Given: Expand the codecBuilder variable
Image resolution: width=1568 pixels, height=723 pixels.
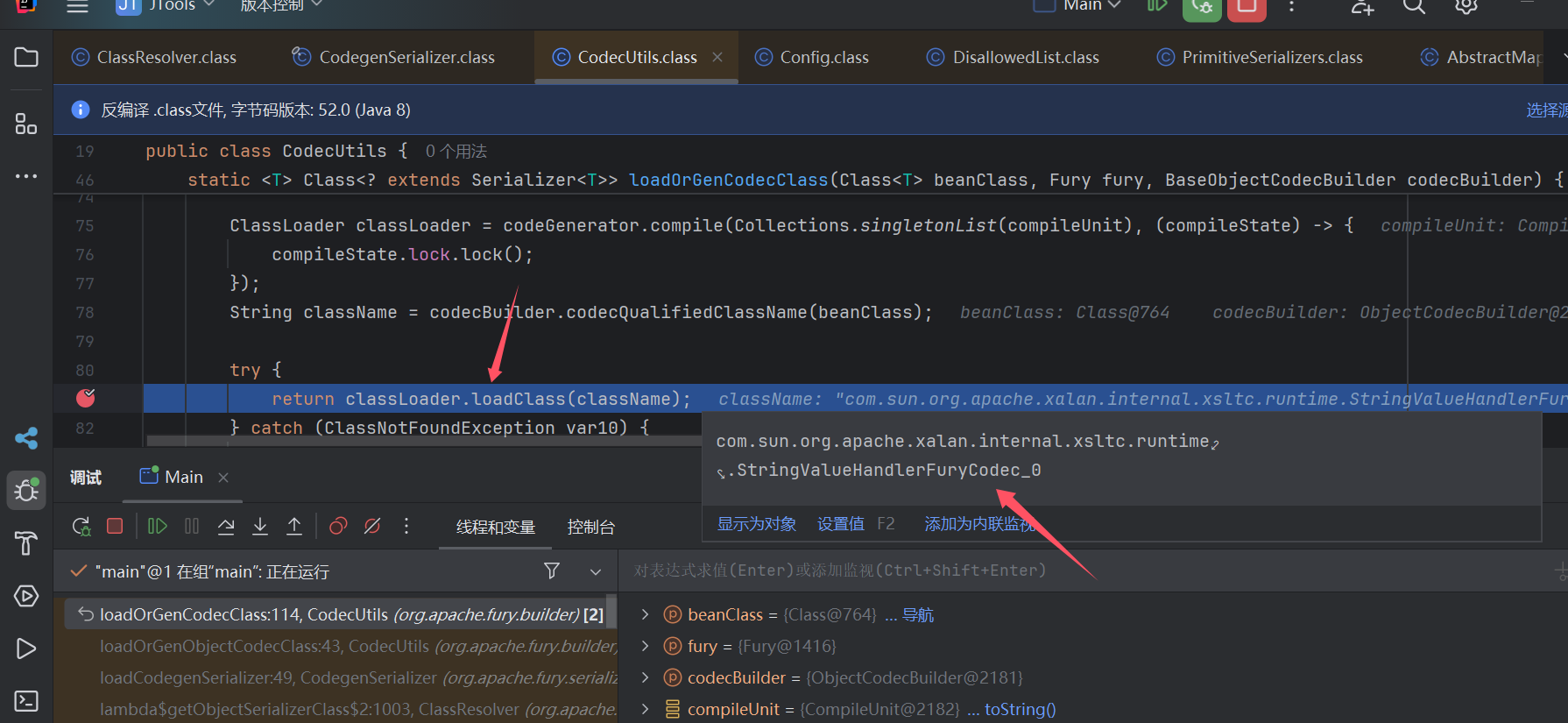Looking at the screenshot, I should coord(646,678).
